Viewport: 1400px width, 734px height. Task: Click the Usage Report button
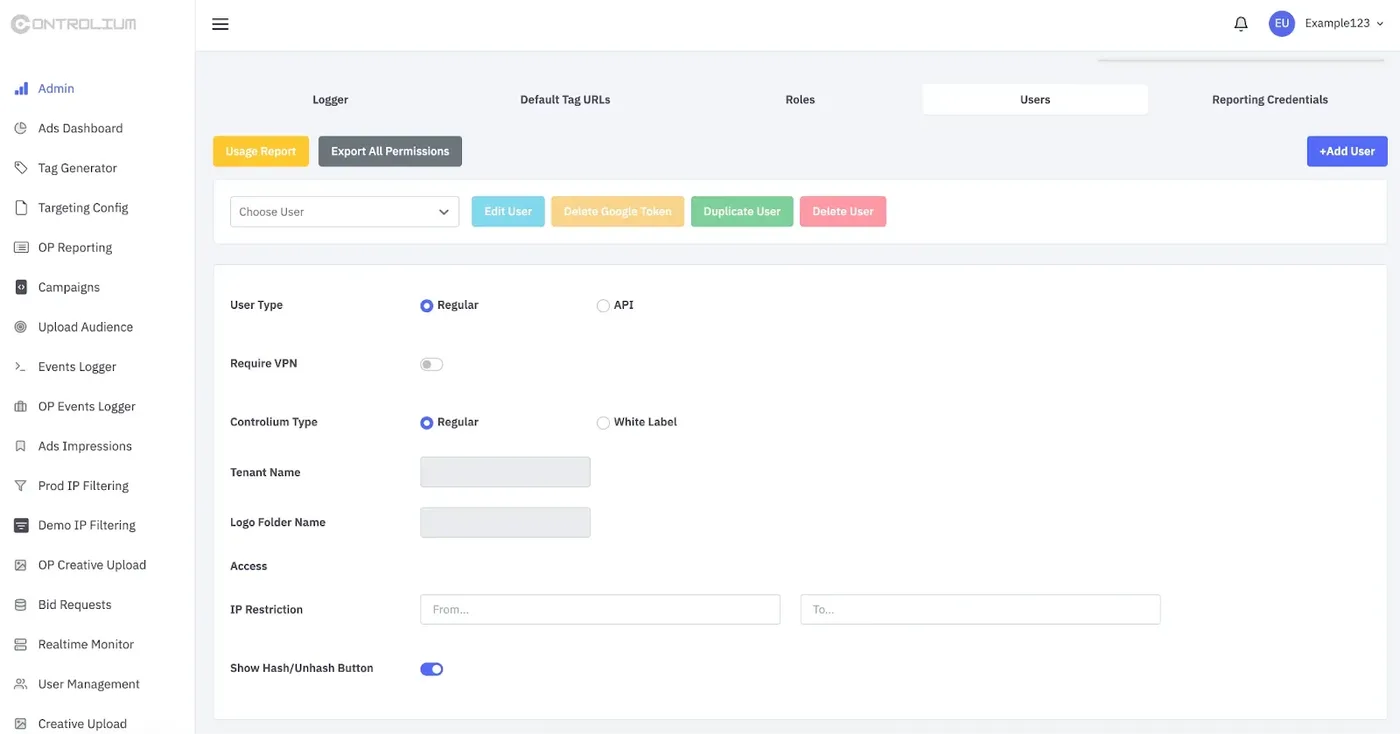click(x=261, y=151)
